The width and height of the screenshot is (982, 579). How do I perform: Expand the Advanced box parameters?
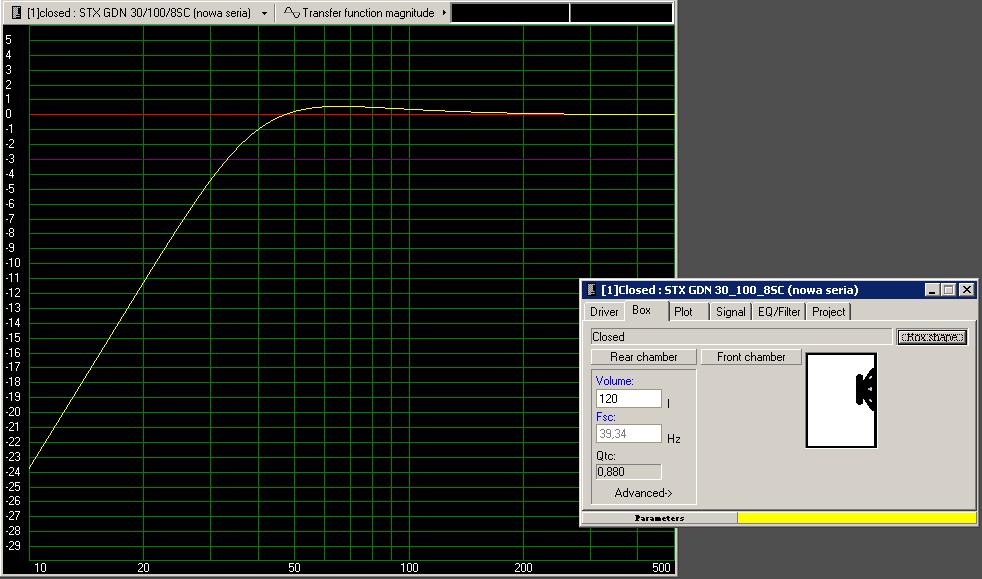pos(643,493)
